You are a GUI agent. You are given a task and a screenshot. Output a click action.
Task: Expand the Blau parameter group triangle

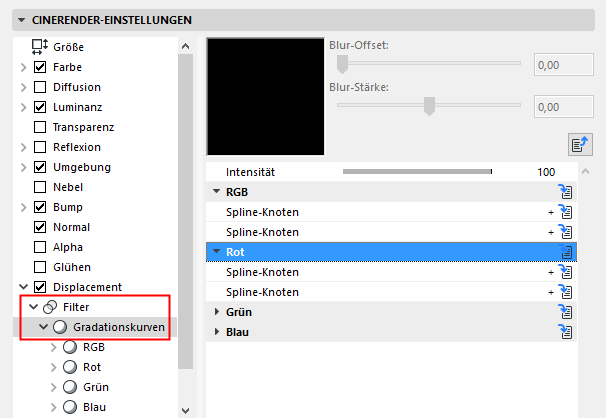[x=217, y=332]
